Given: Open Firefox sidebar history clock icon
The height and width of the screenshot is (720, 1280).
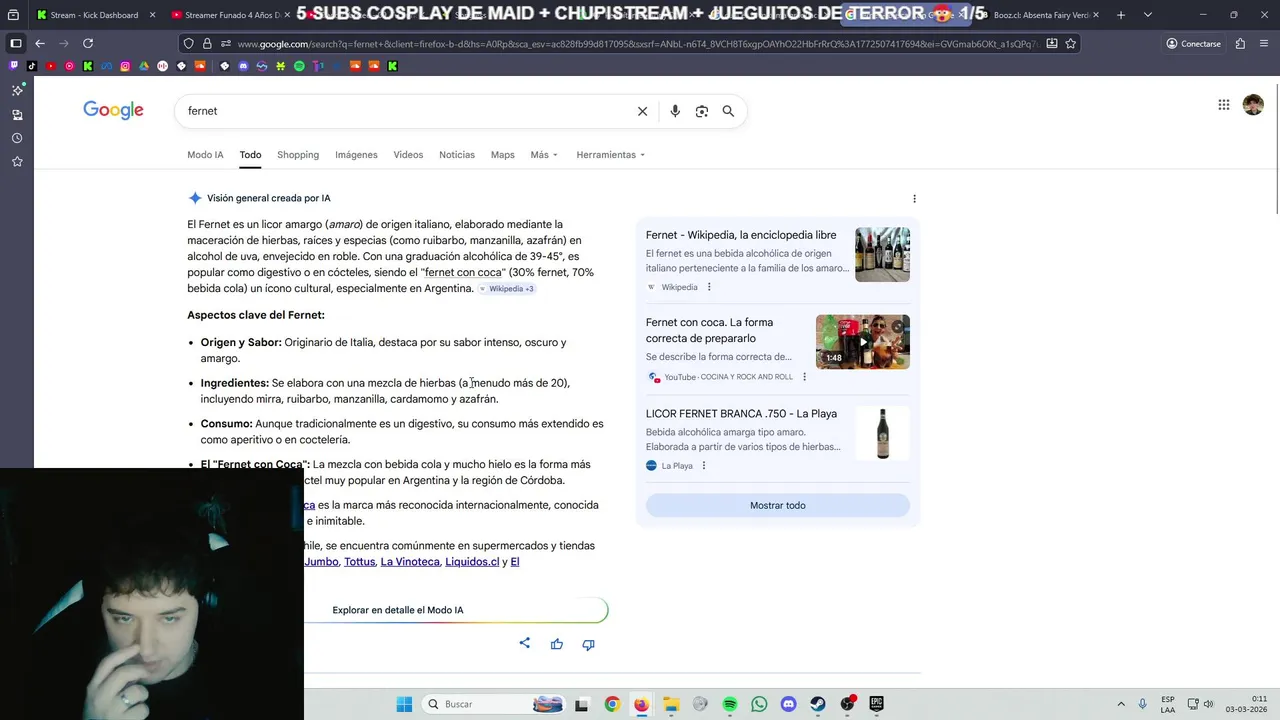Looking at the screenshot, I should click(x=17, y=138).
